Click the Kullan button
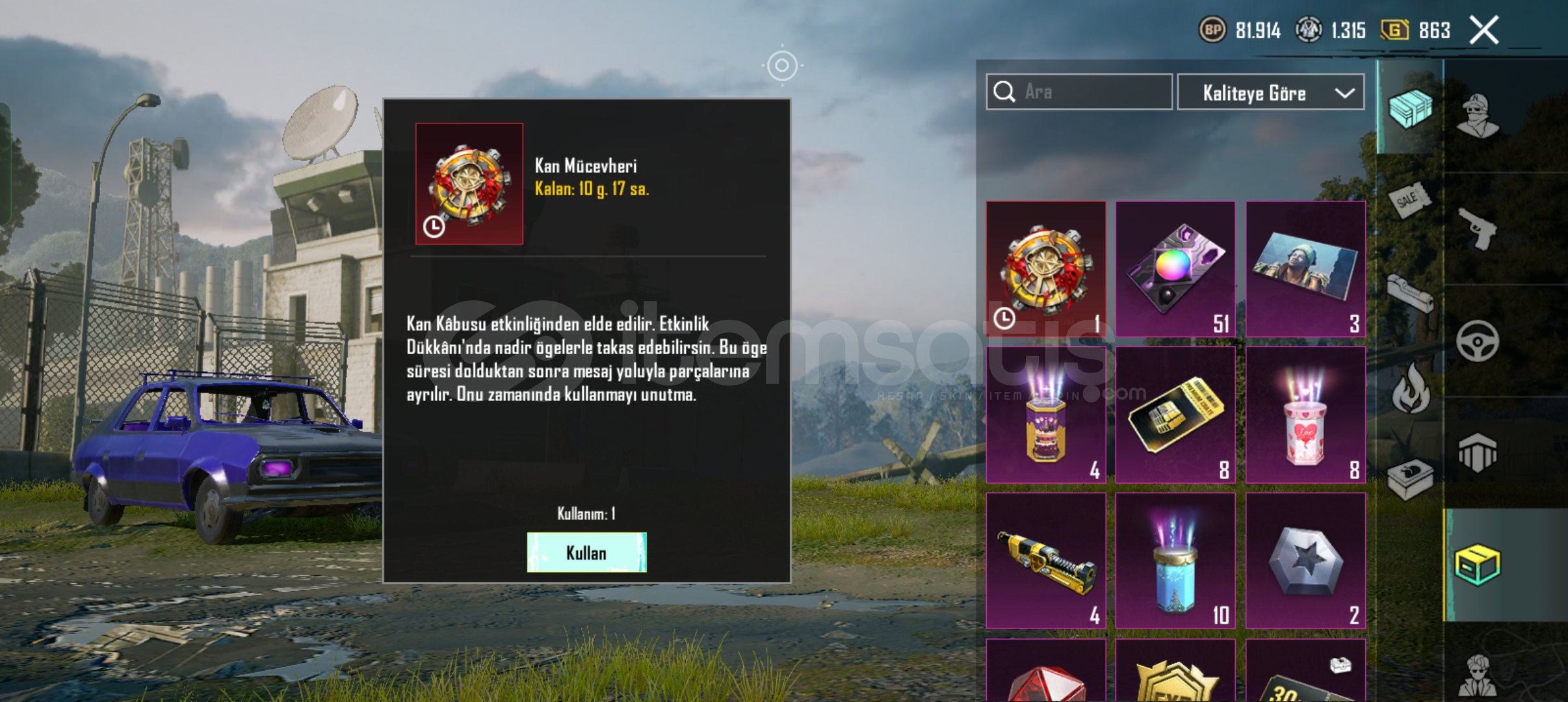The width and height of the screenshot is (1568, 702). coord(586,552)
